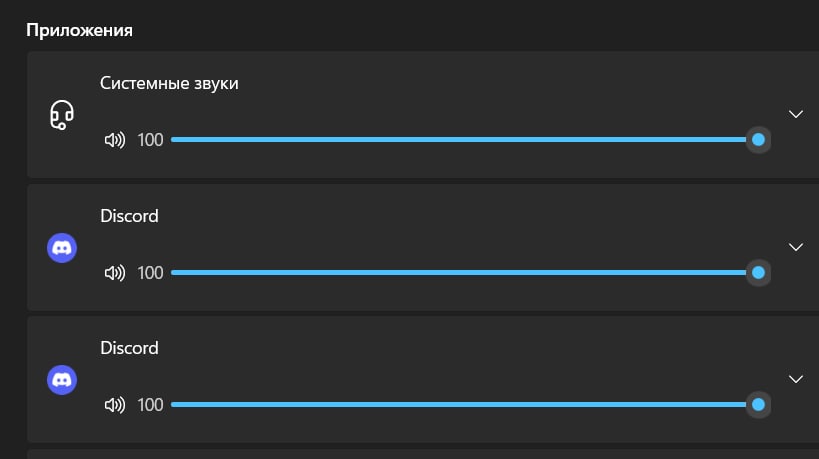Select the upper Discord name label
This screenshot has height=459, width=819.
[x=129, y=216]
